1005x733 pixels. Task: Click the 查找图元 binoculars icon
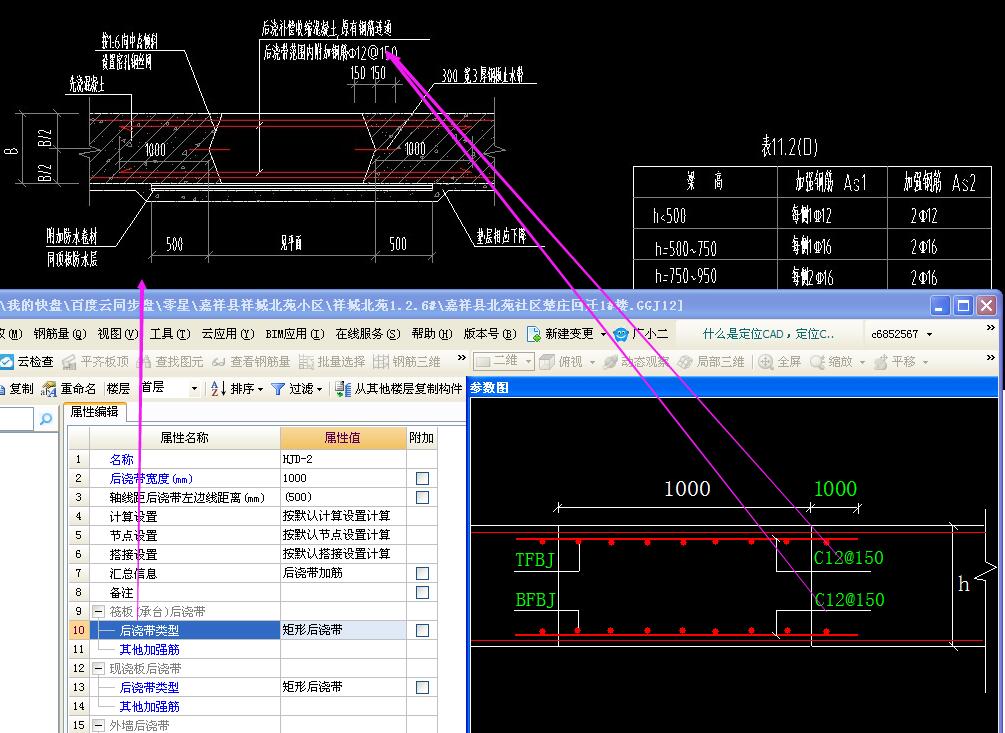click(144, 362)
